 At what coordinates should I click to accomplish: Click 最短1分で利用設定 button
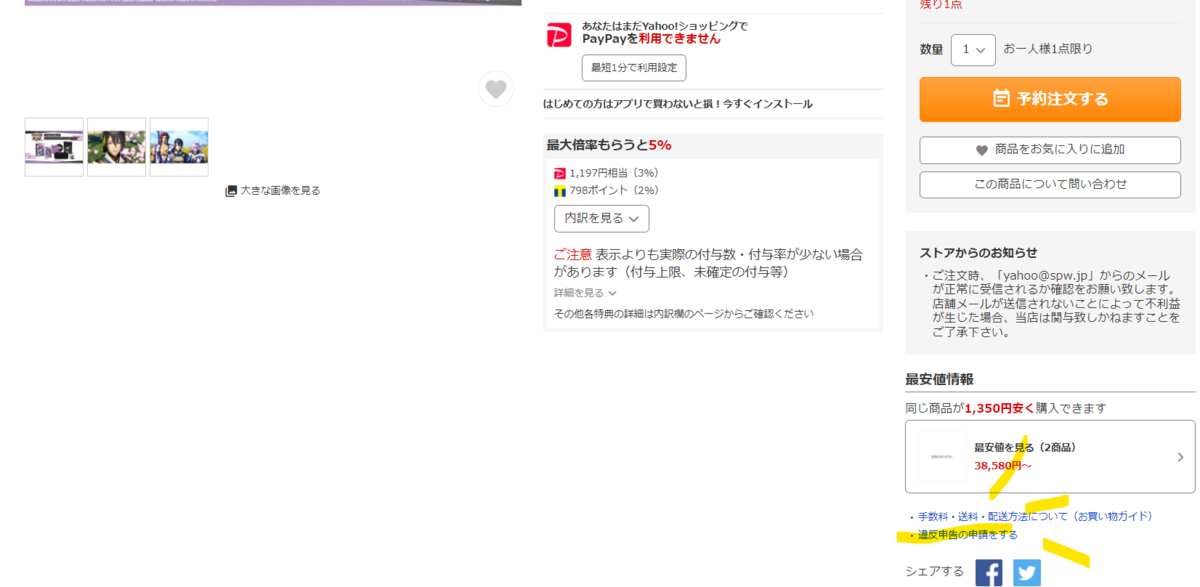634,68
